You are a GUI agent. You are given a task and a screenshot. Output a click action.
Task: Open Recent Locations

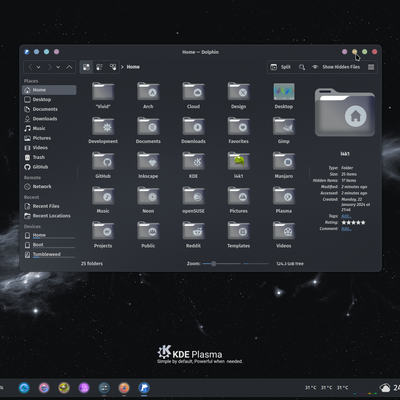(x=49, y=216)
